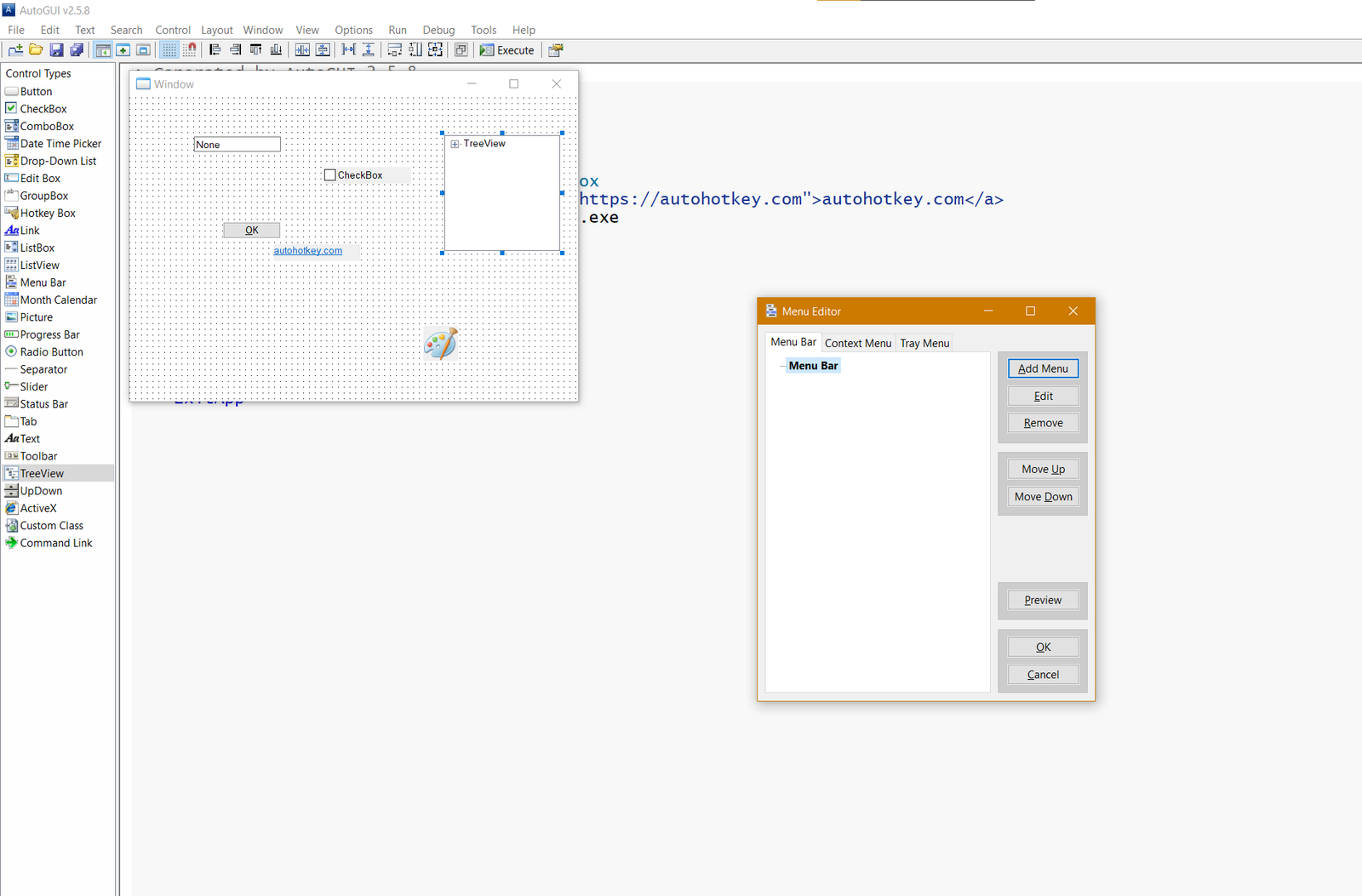Click the Align Bottoms toolbar icon
This screenshot has height=896, width=1362.
coord(276,50)
